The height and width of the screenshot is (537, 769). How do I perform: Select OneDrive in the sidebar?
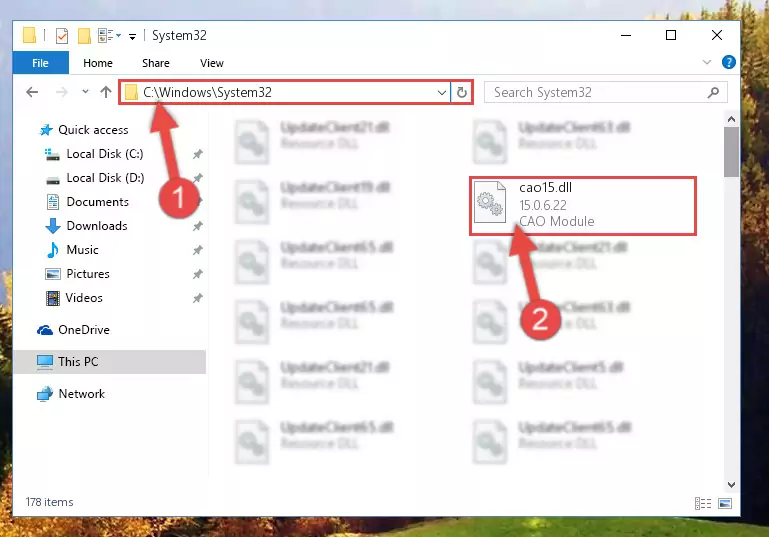tap(83, 330)
